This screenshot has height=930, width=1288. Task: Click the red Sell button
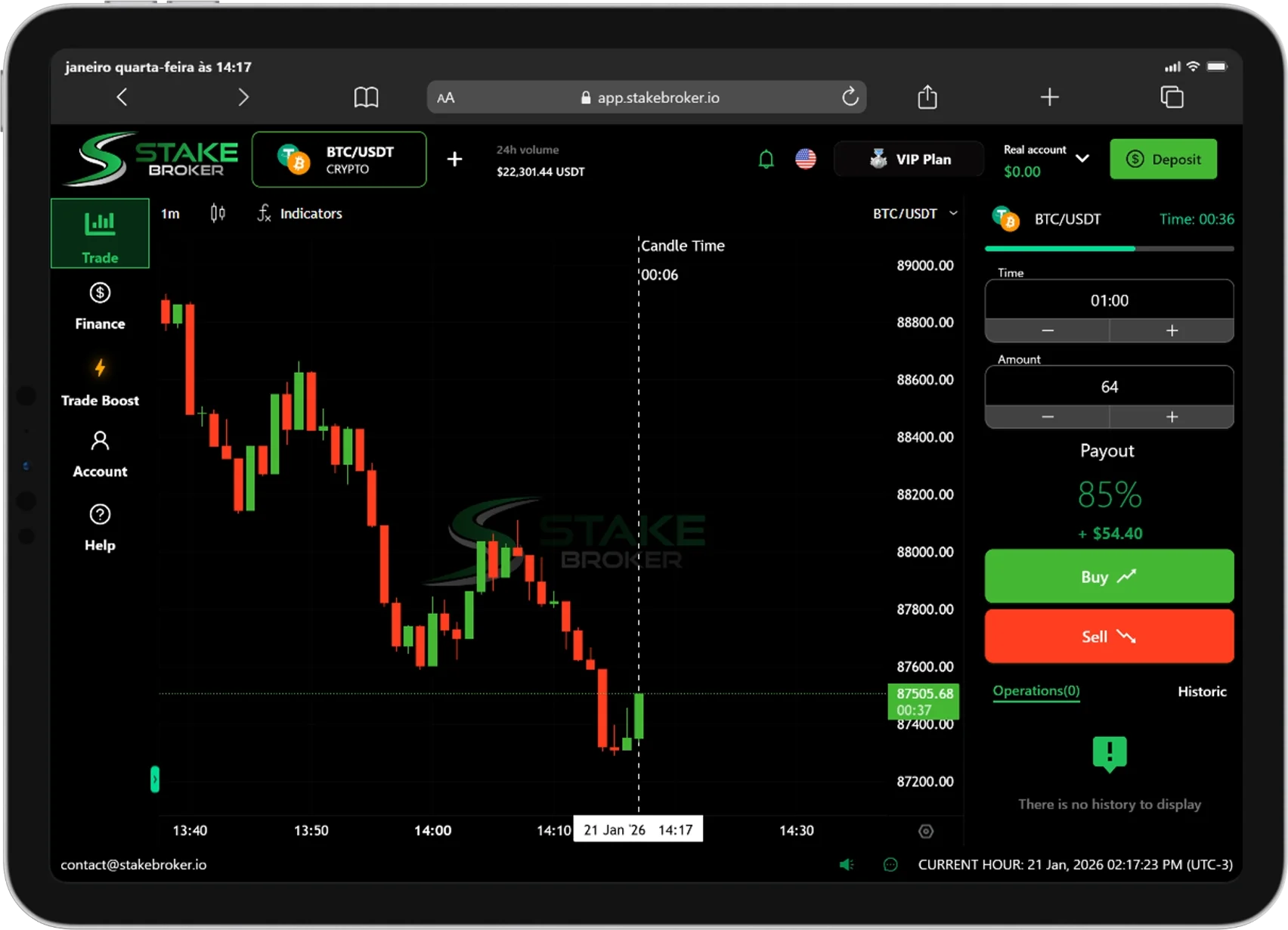tap(1109, 636)
